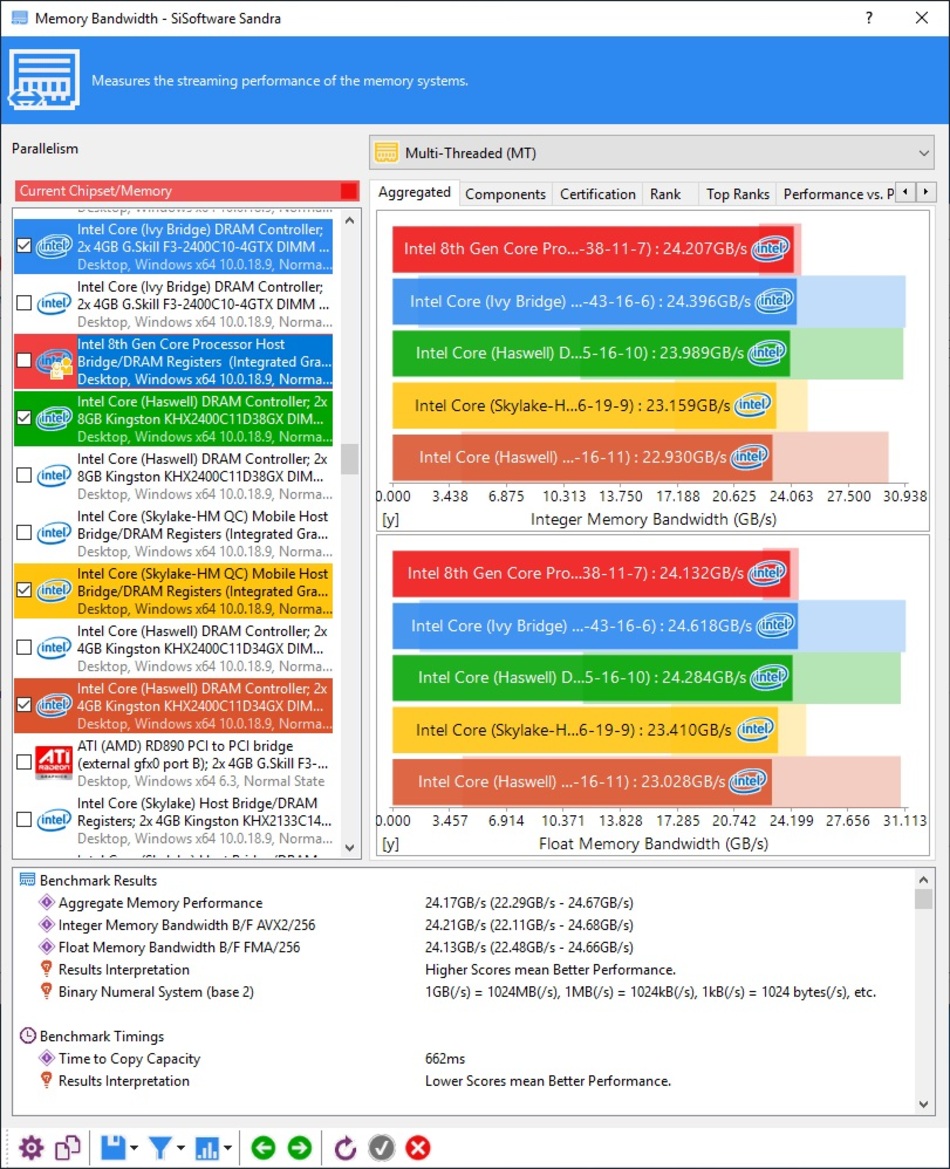Click the device list scrollbar down arrow

coord(350,848)
